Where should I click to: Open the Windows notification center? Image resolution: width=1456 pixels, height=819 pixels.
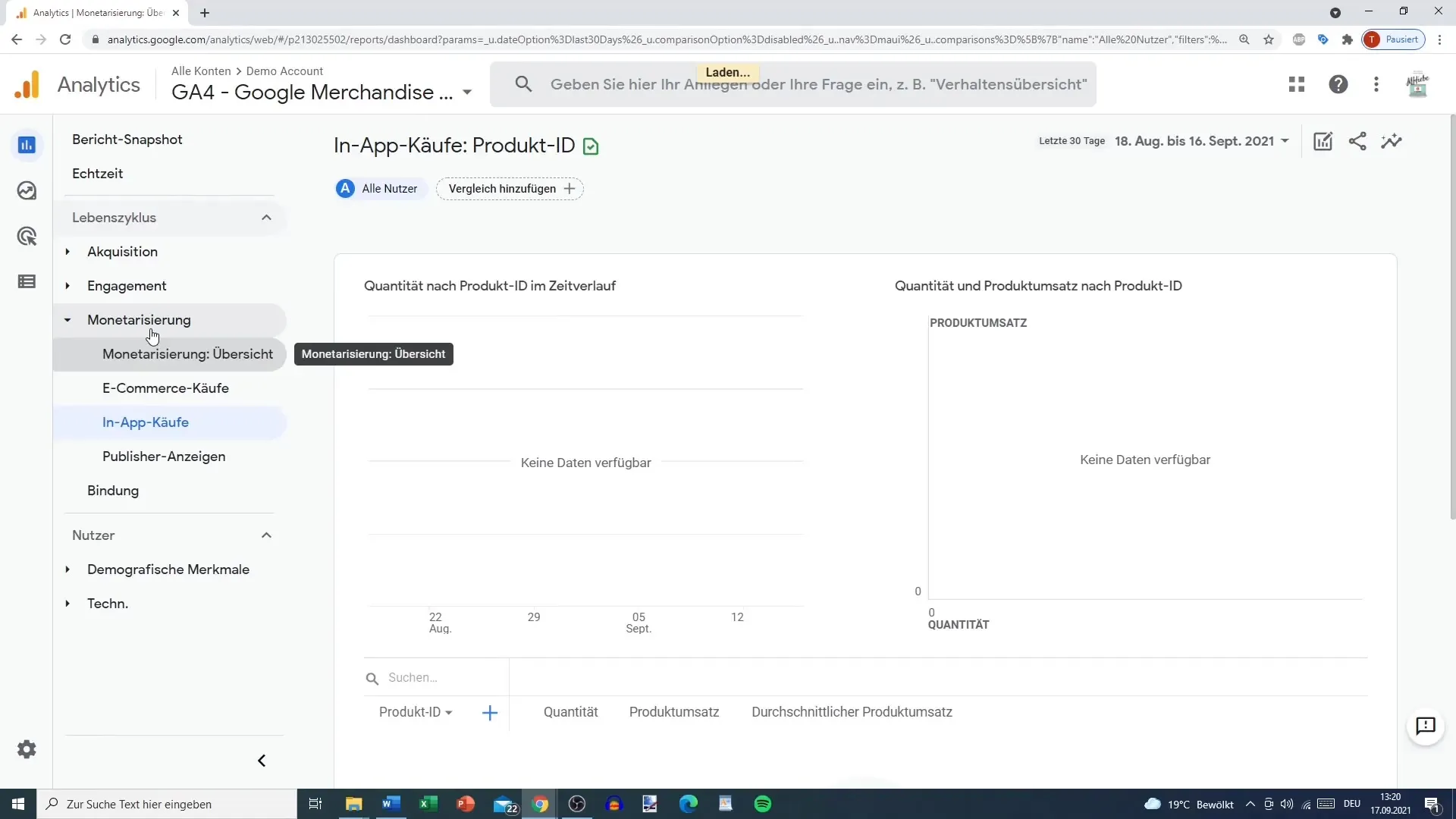coord(1432,804)
